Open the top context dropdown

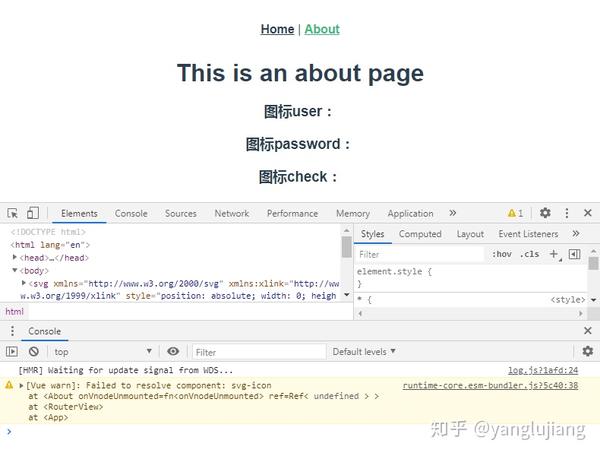(x=103, y=352)
